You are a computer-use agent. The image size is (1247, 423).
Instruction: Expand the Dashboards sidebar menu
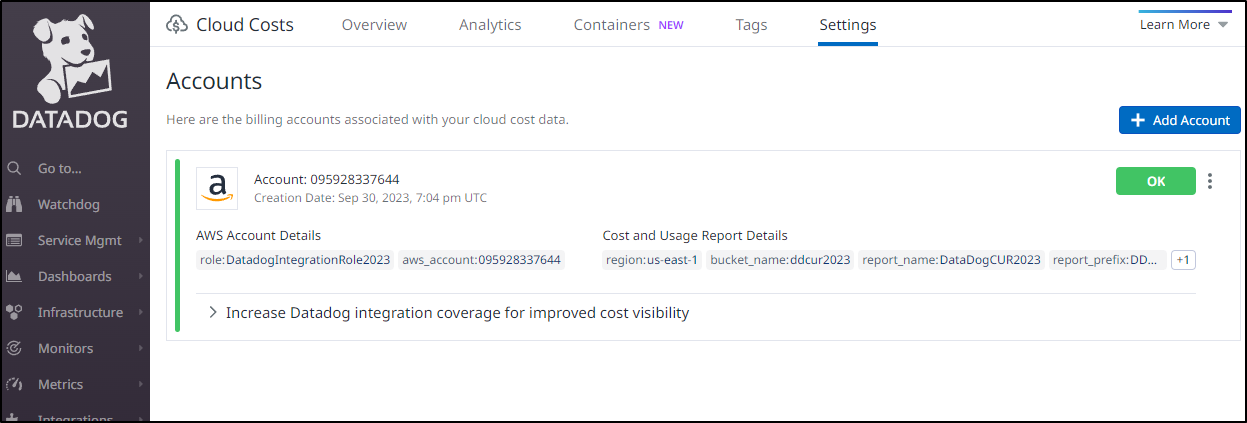pyautogui.click(x=74, y=276)
